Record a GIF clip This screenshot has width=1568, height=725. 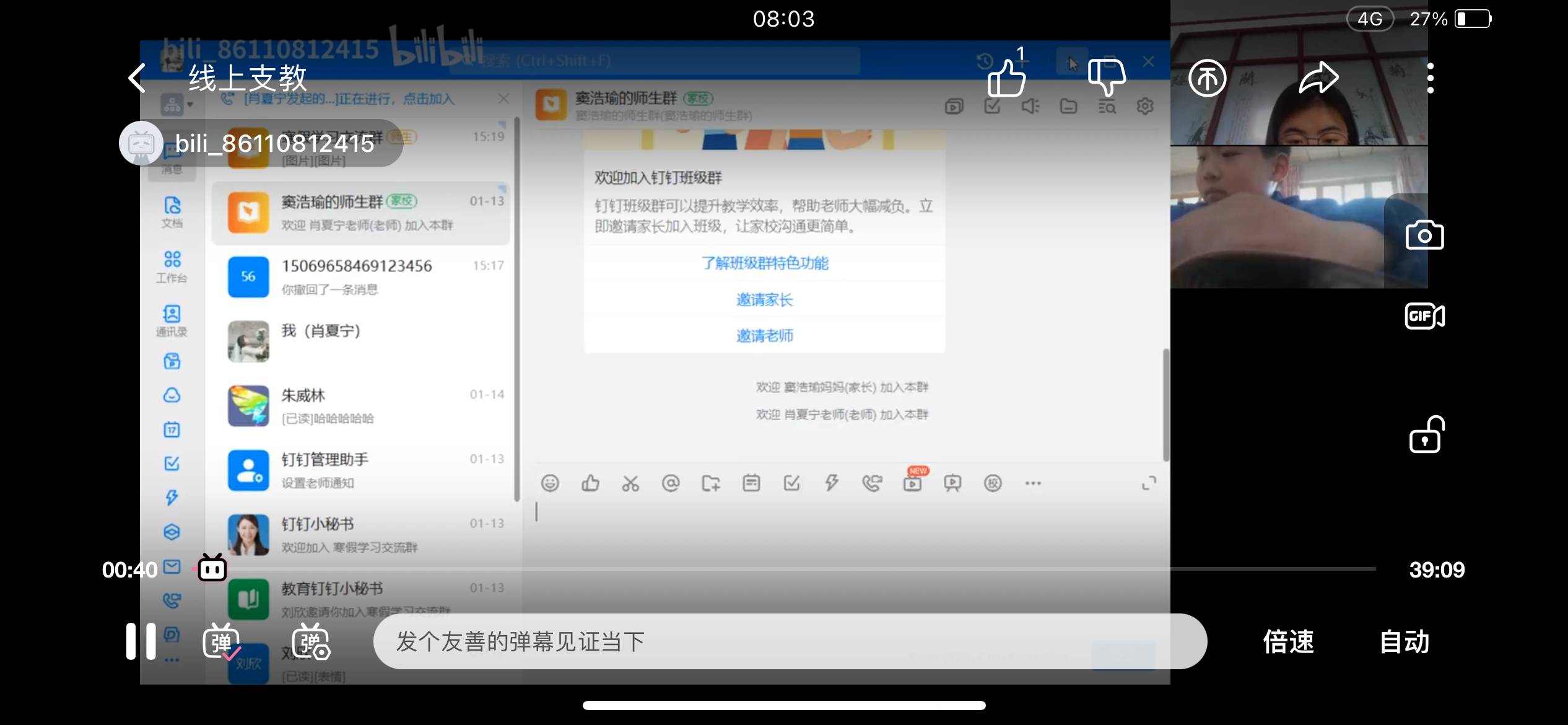click(x=1424, y=316)
